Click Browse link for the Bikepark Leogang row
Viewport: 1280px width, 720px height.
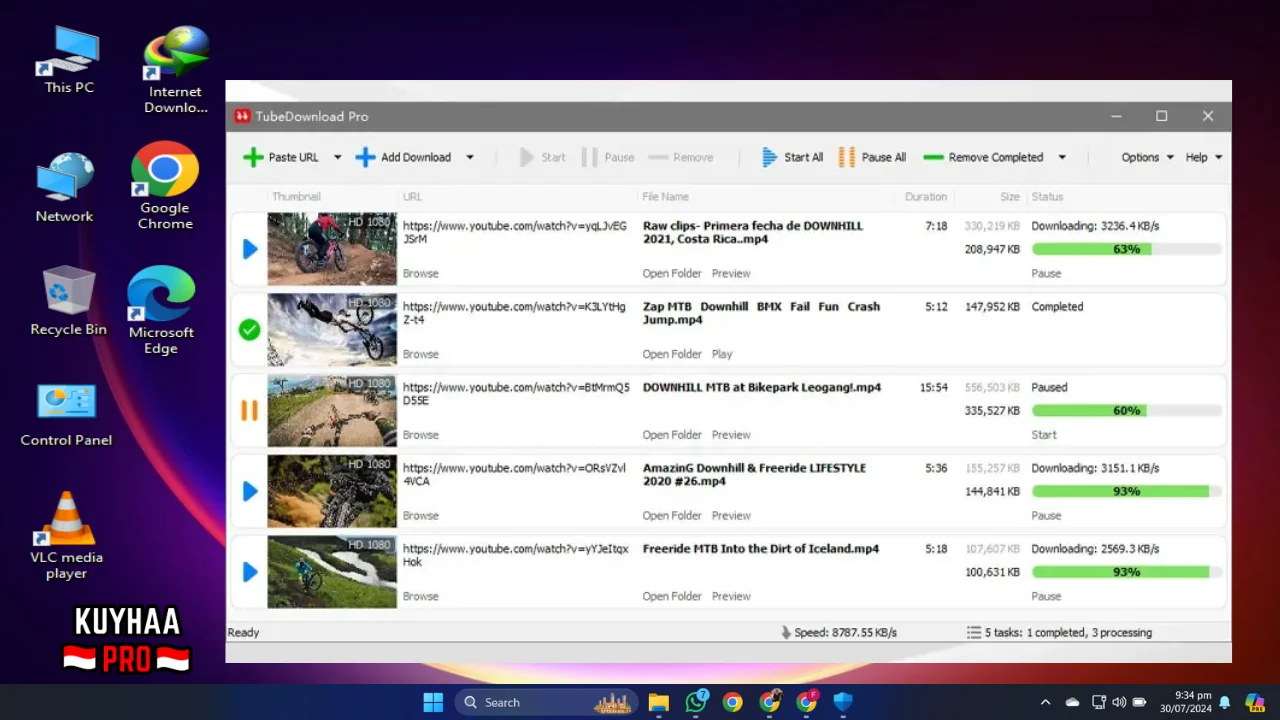pos(420,435)
